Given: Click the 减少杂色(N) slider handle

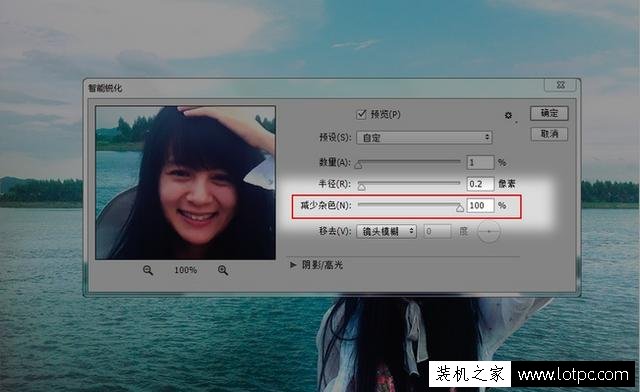Looking at the screenshot, I should coord(460,208).
